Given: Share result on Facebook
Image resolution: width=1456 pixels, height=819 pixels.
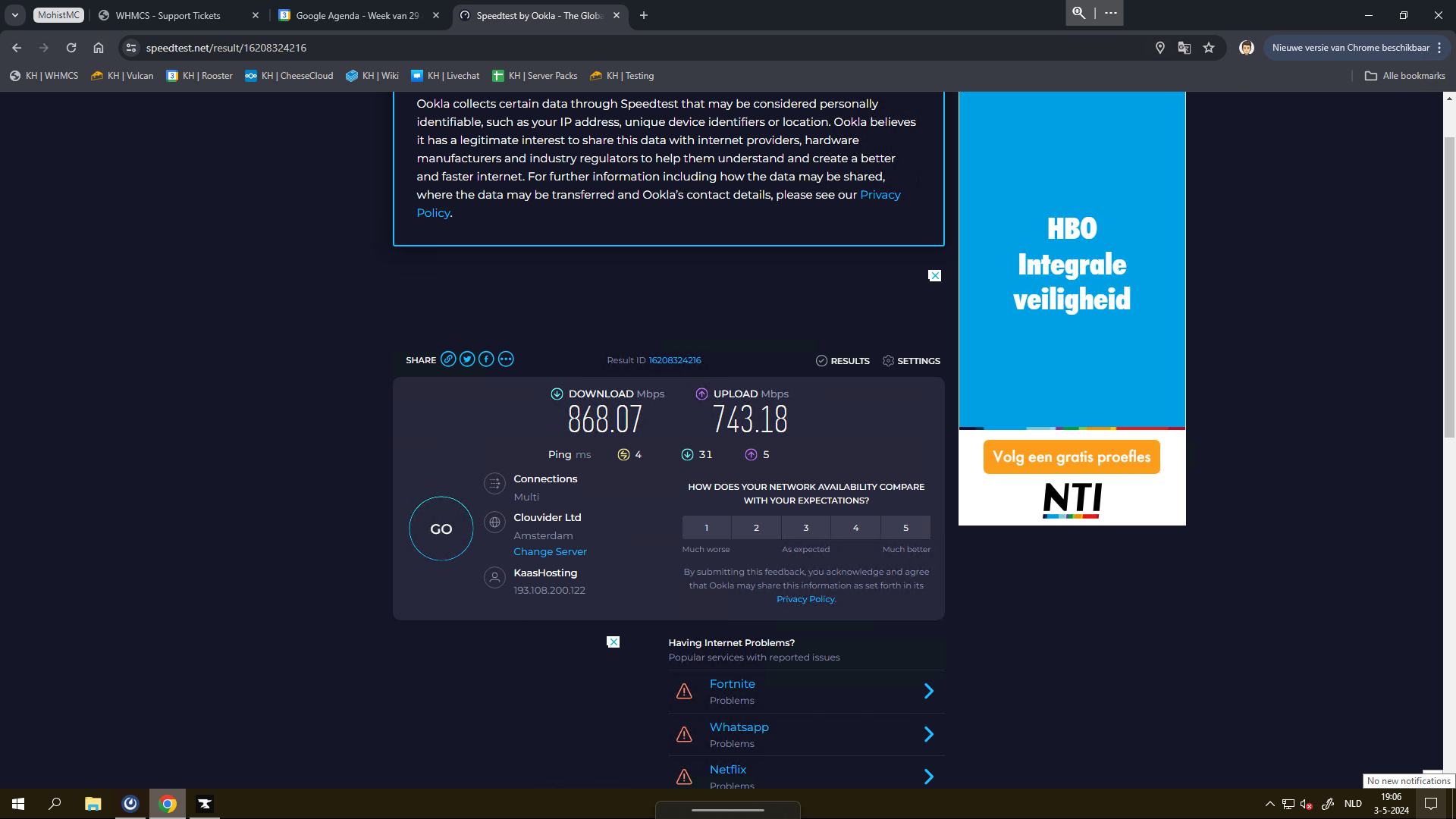Looking at the screenshot, I should (486, 359).
